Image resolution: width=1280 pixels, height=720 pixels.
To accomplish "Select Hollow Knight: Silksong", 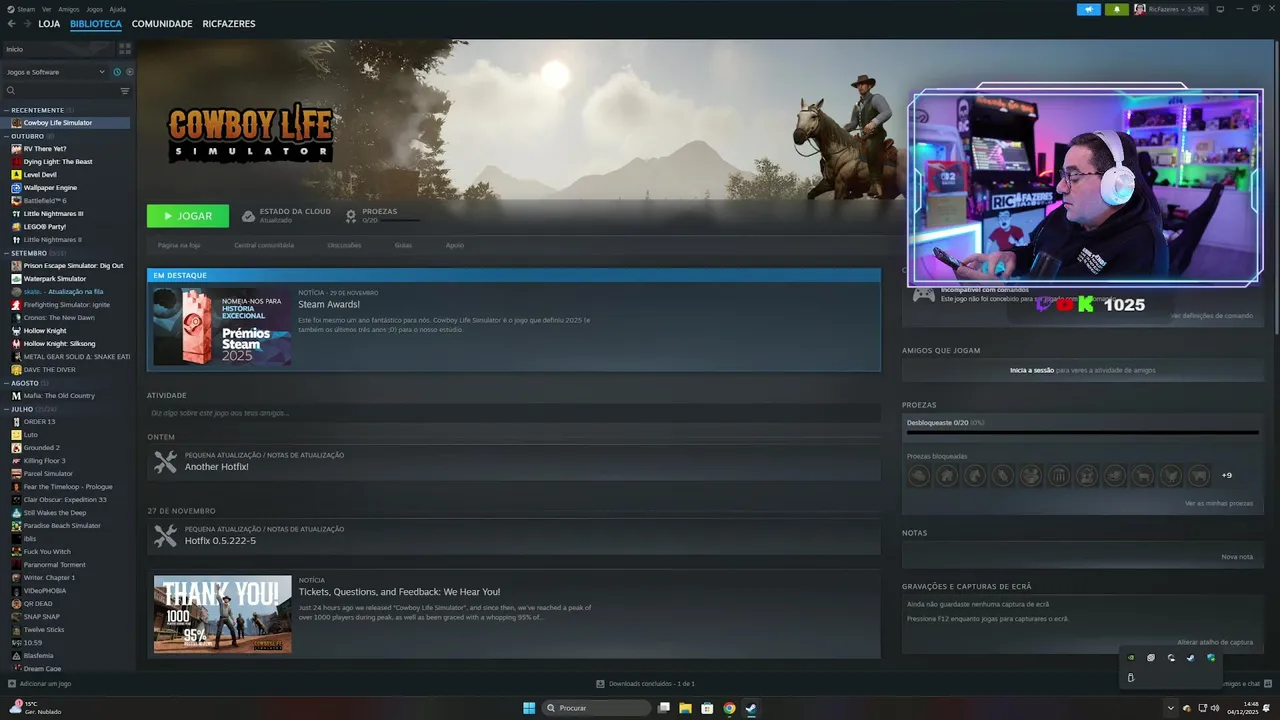I will (x=61, y=344).
